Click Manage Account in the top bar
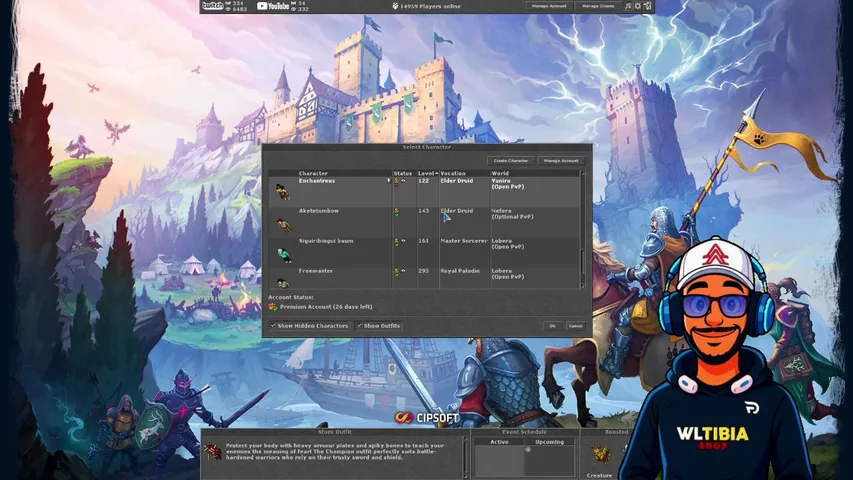 pyautogui.click(x=549, y=6)
